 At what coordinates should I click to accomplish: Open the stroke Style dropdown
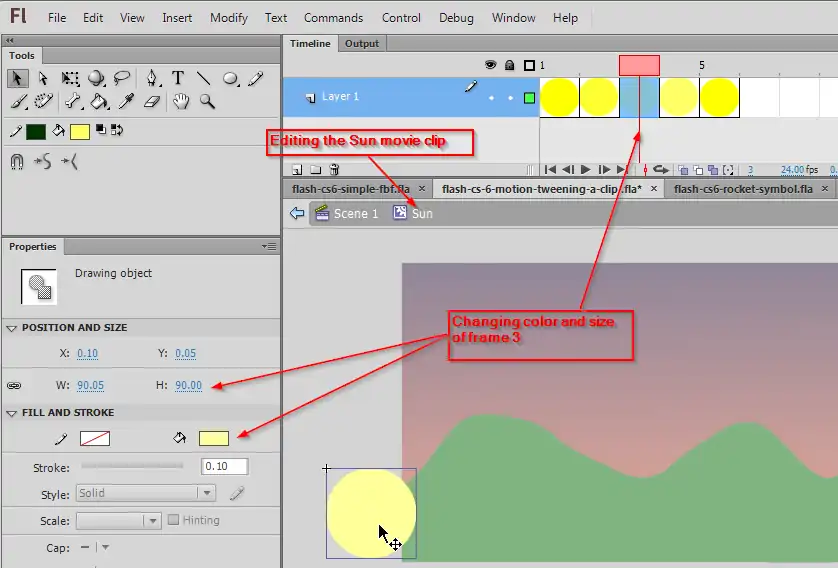click(146, 493)
